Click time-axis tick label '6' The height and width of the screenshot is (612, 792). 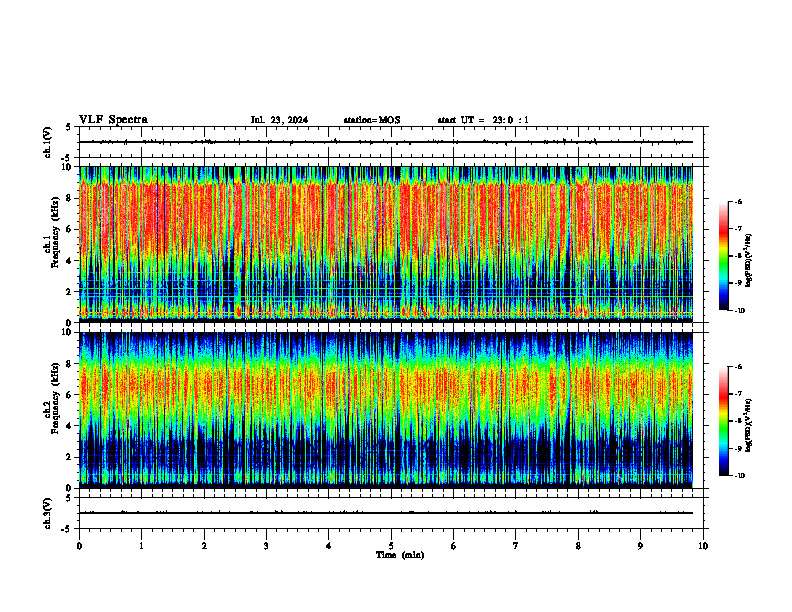[x=454, y=546]
